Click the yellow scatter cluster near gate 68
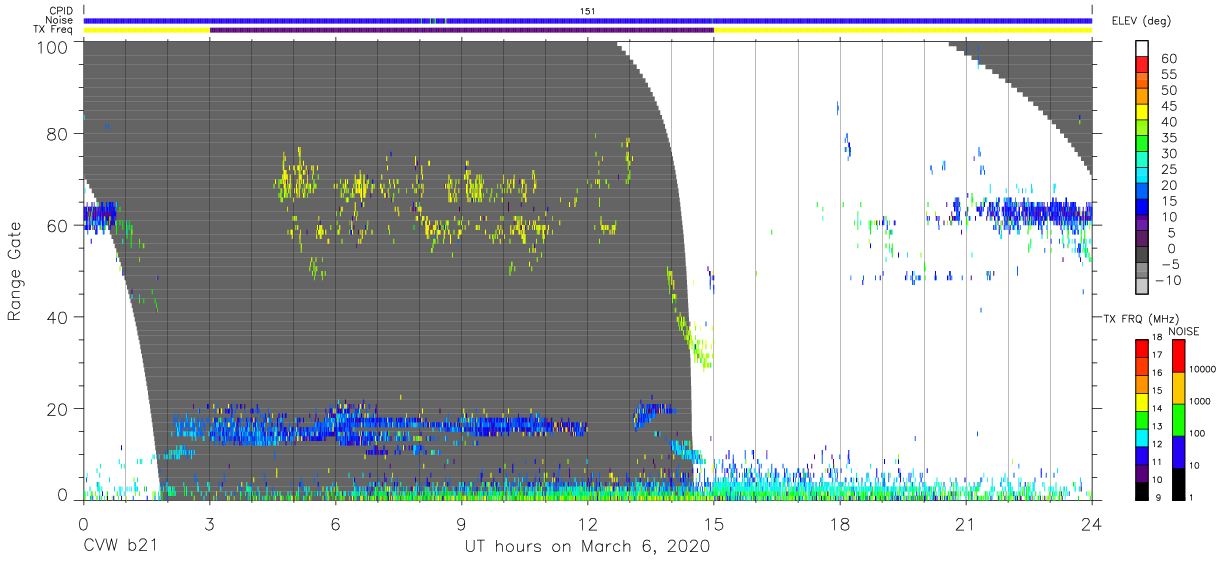Image resolution: width=1228 pixels, height=567 pixels. 298,180
